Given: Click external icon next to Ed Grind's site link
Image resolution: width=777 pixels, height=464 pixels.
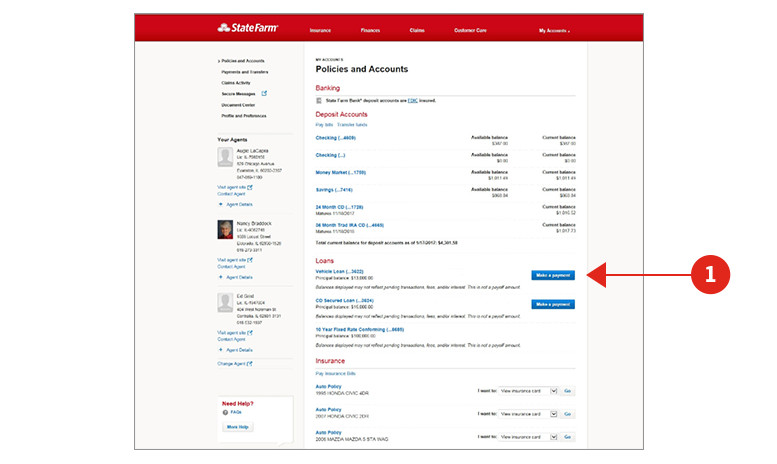Looking at the screenshot, I should click(250, 333).
